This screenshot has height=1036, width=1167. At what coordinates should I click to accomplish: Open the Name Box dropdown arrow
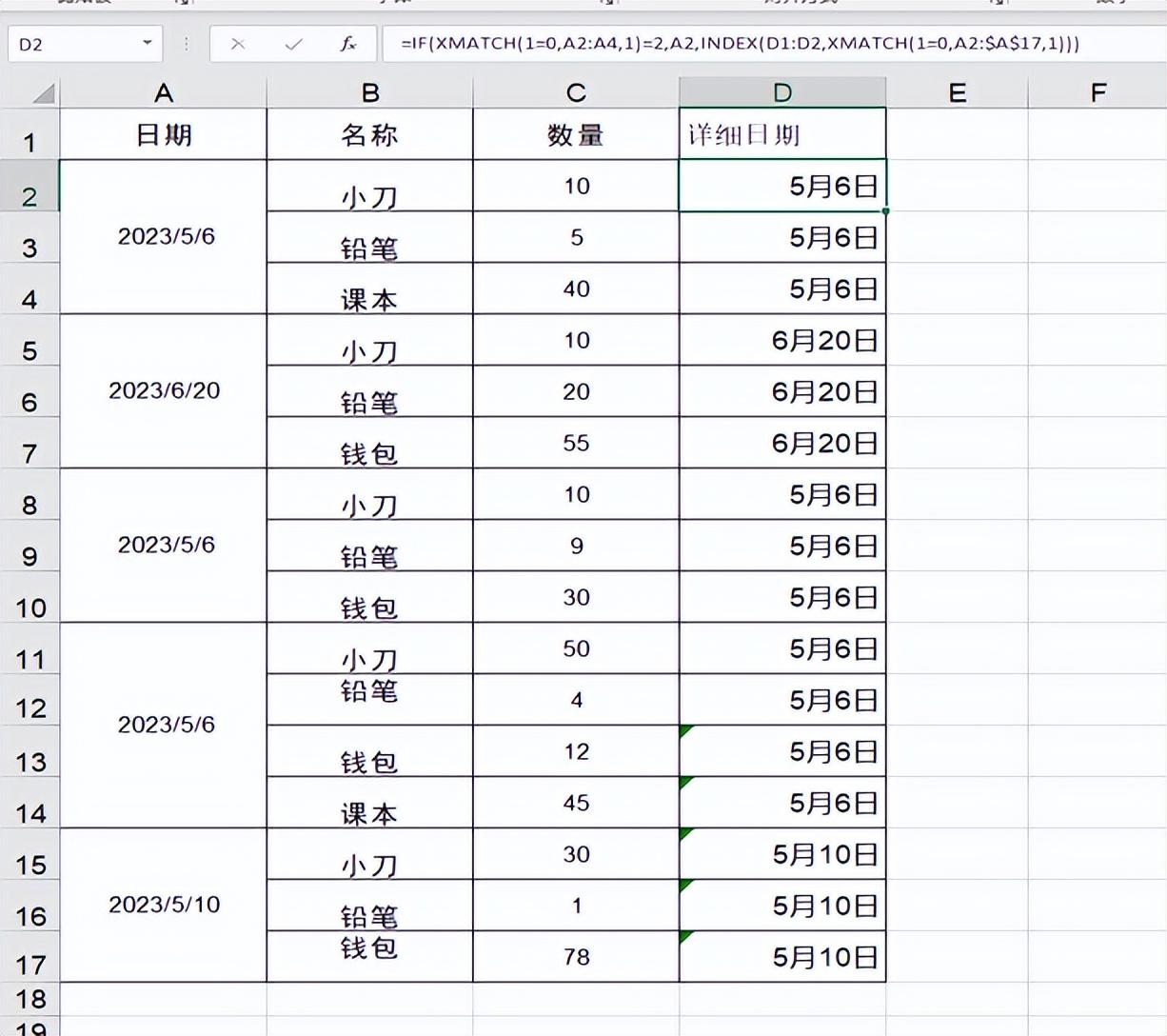(147, 43)
